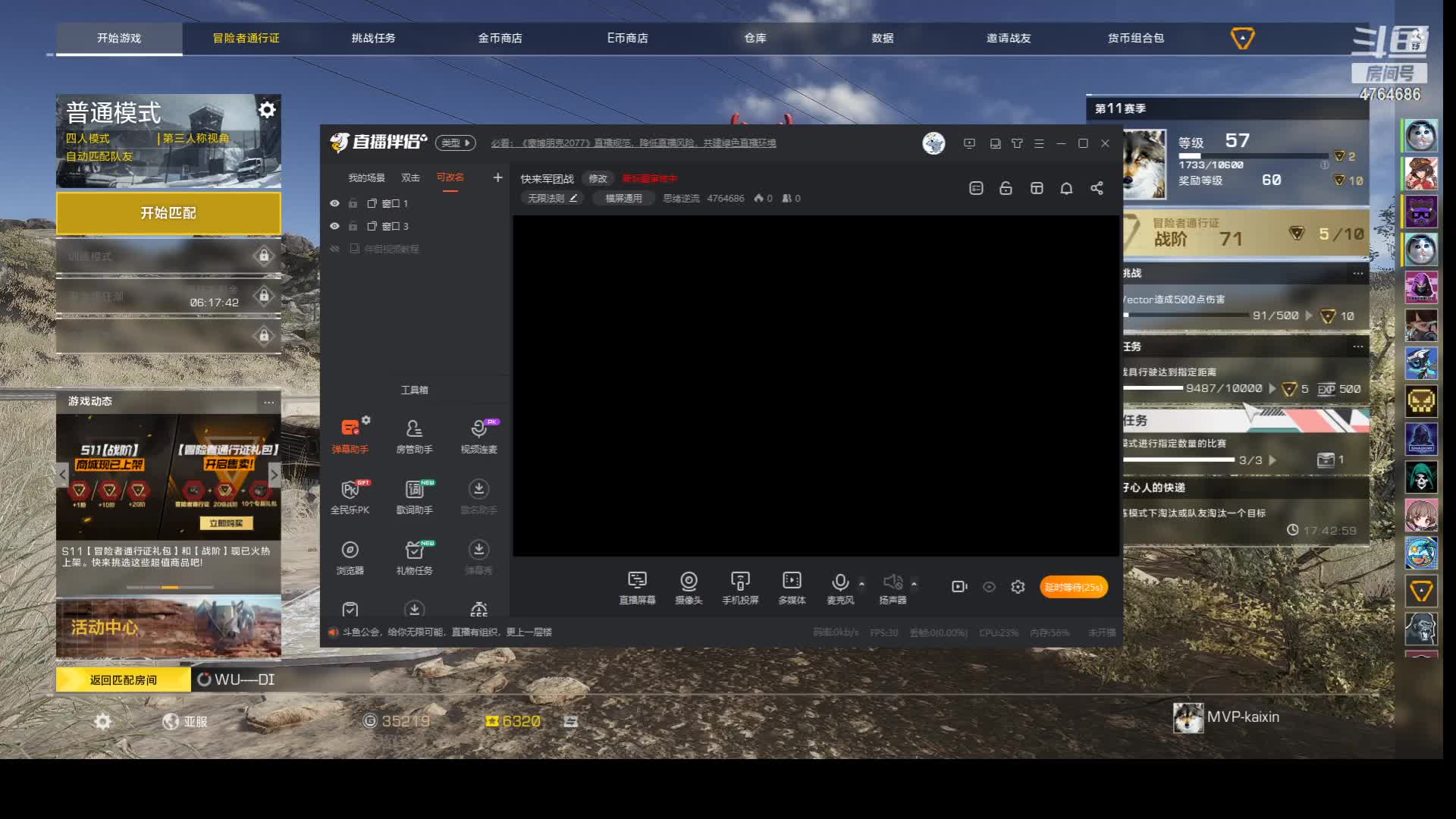The height and width of the screenshot is (819, 1456).
Task: Toggle visibility eye for 窗口 3
Action: pyautogui.click(x=334, y=226)
